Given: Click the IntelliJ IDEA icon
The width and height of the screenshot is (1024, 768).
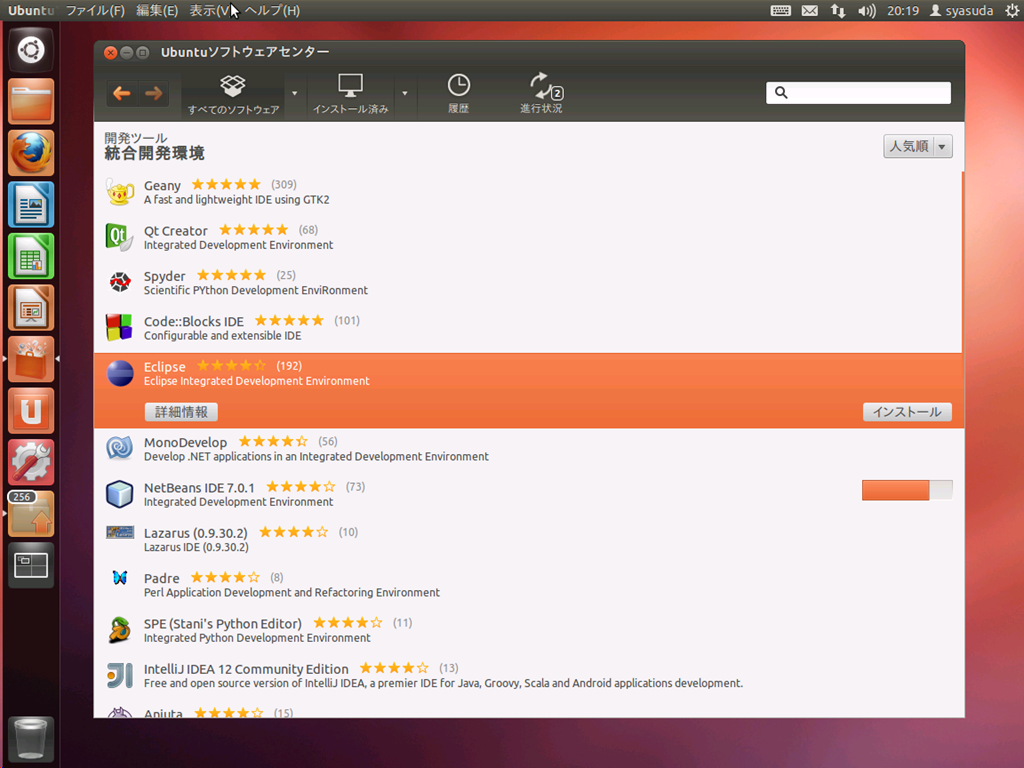Looking at the screenshot, I should 120,675.
